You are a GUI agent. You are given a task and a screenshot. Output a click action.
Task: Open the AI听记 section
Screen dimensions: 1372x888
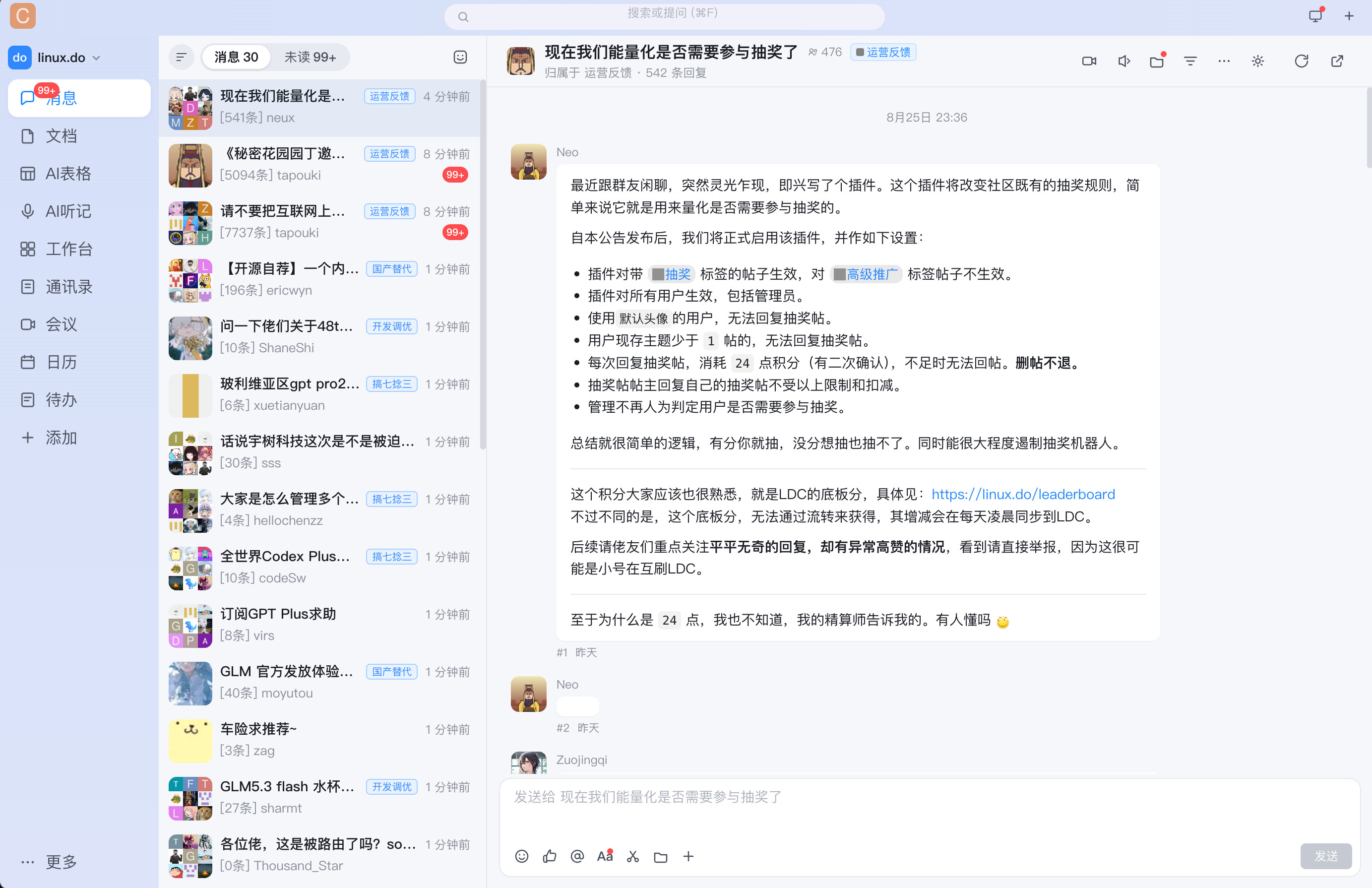coord(79,212)
